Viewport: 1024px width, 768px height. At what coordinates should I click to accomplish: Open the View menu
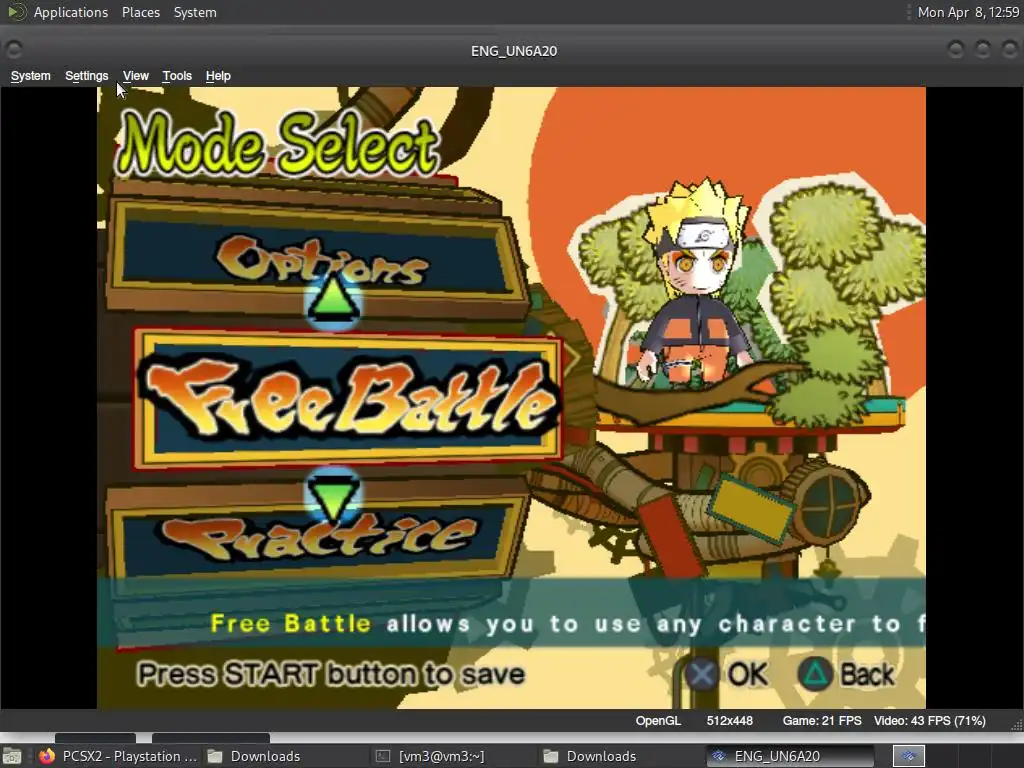pos(136,76)
